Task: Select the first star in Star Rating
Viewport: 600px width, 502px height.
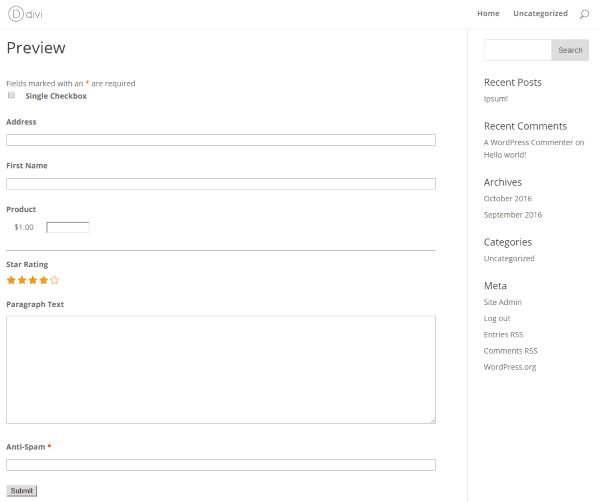Action: coord(11,281)
